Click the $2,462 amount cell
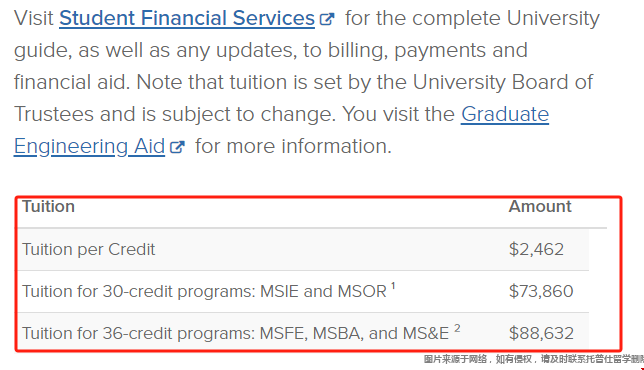This screenshot has width=644, height=370. (x=536, y=249)
